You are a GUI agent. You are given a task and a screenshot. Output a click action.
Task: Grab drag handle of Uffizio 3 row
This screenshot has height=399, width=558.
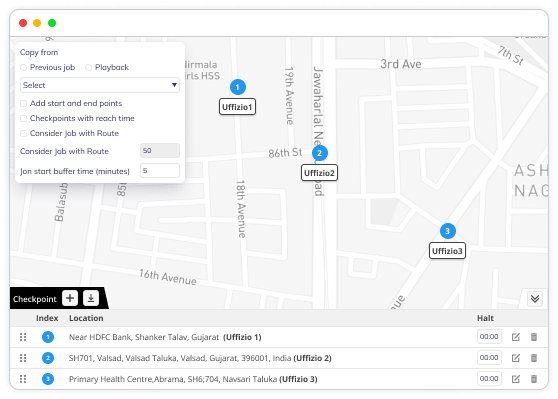click(23, 379)
